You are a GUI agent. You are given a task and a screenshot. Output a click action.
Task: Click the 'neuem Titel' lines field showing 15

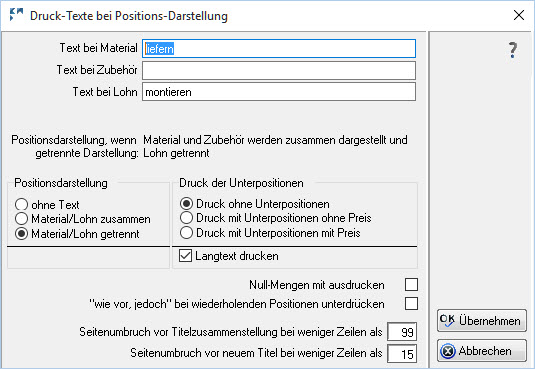[402, 353]
